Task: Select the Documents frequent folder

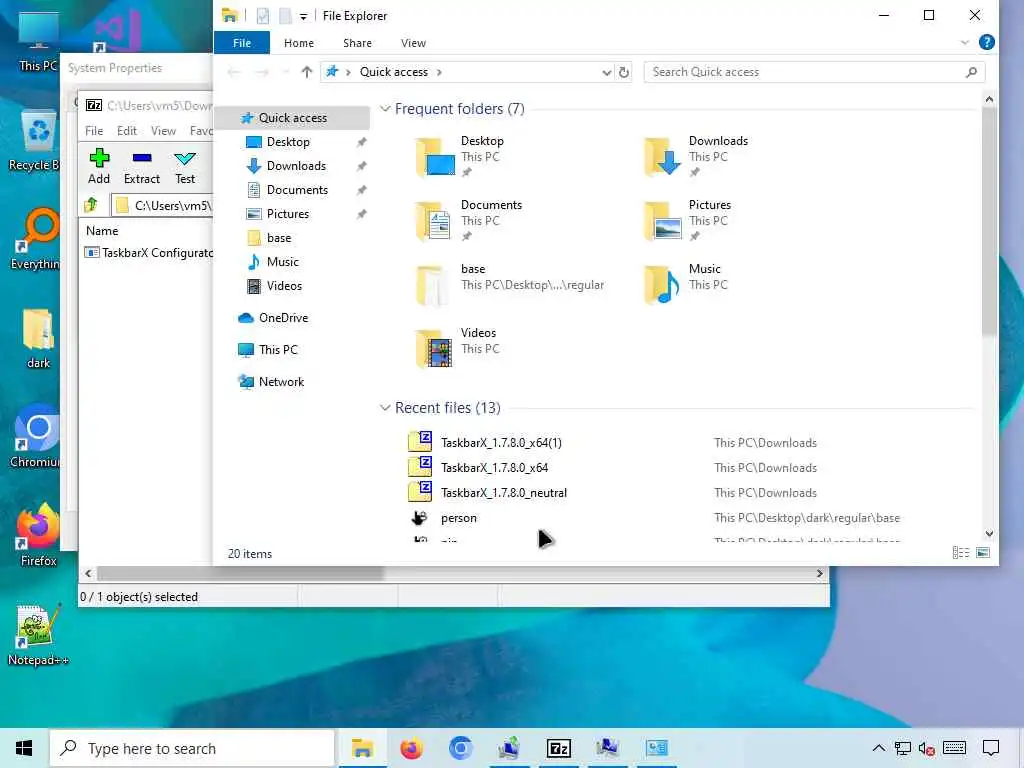Action: tap(470, 220)
